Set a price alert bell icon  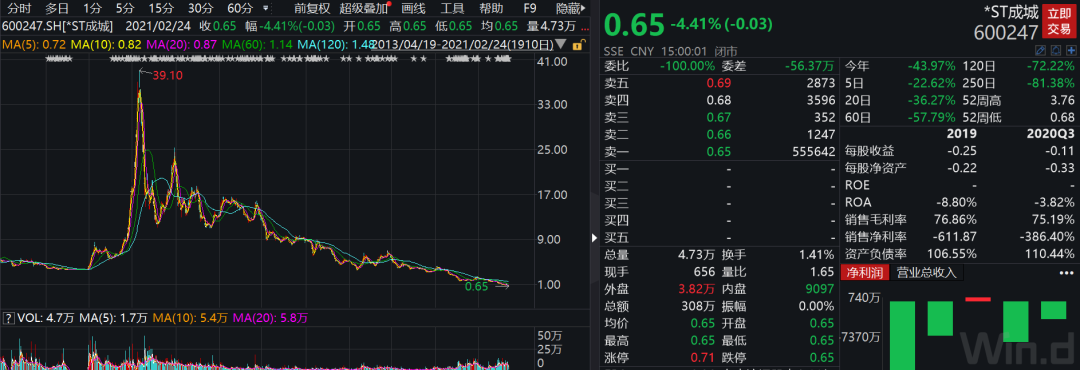pyautogui.click(x=1056, y=51)
